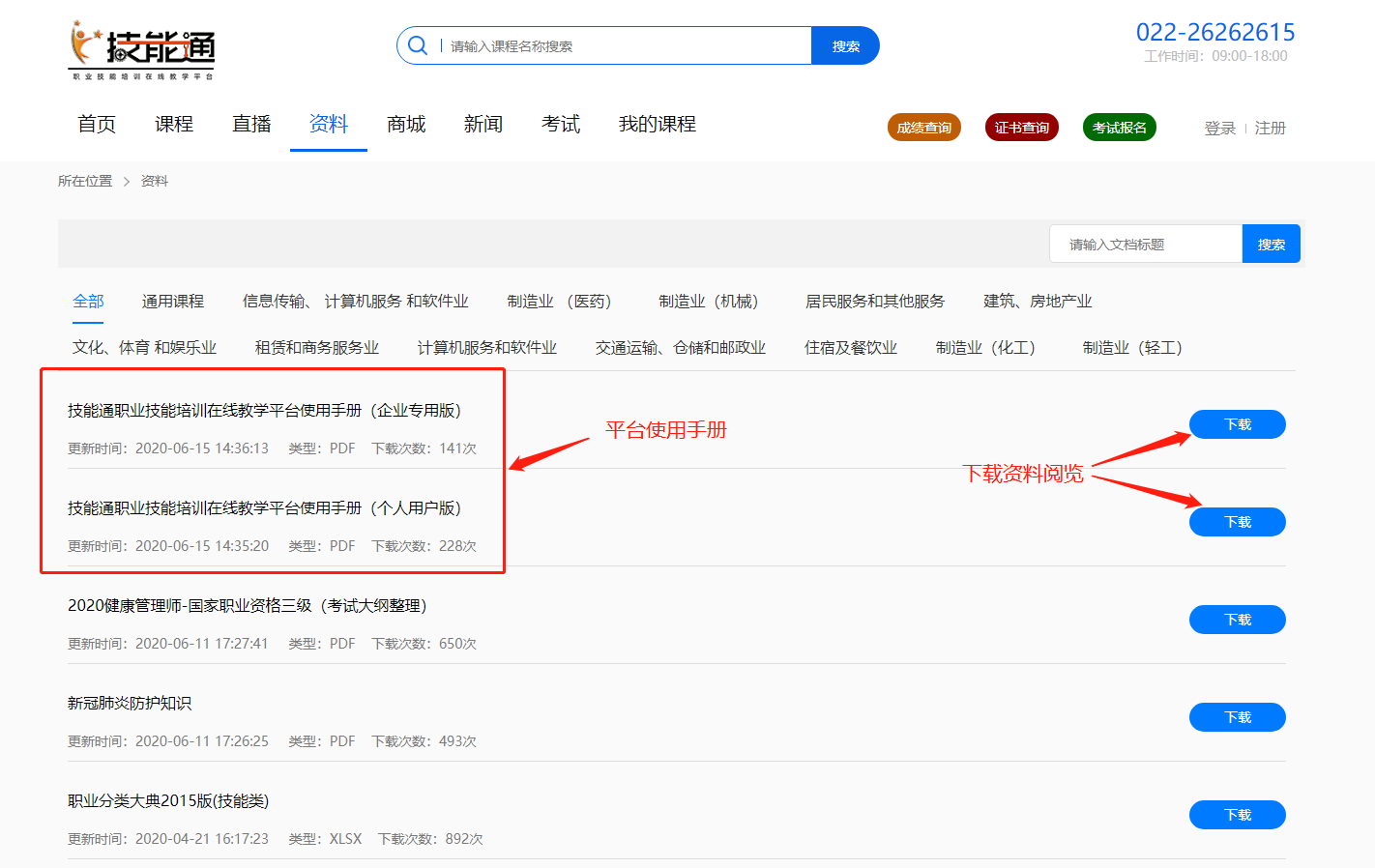Click the 技能通 site logo
This screenshot has width=1375, height=868.
(142, 49)
